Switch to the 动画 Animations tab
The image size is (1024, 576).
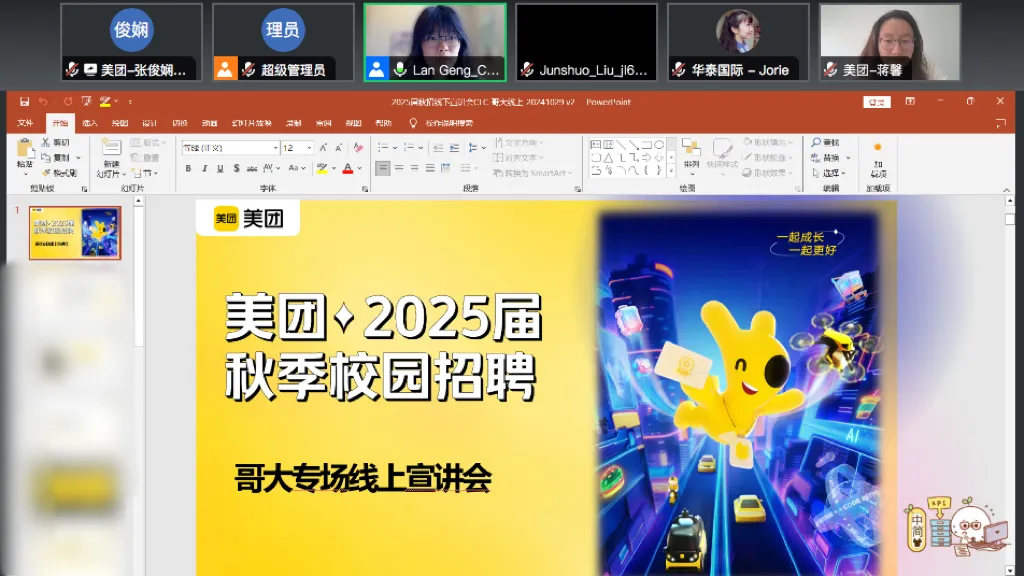(209, 123)
